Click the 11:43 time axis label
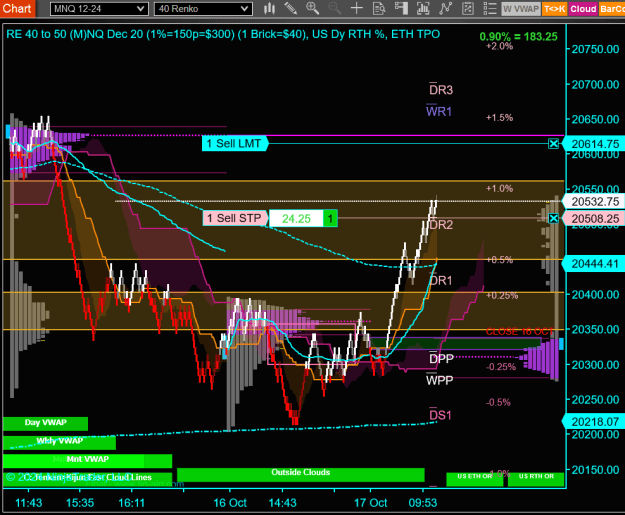625x515 pixels. coord(28,503)
